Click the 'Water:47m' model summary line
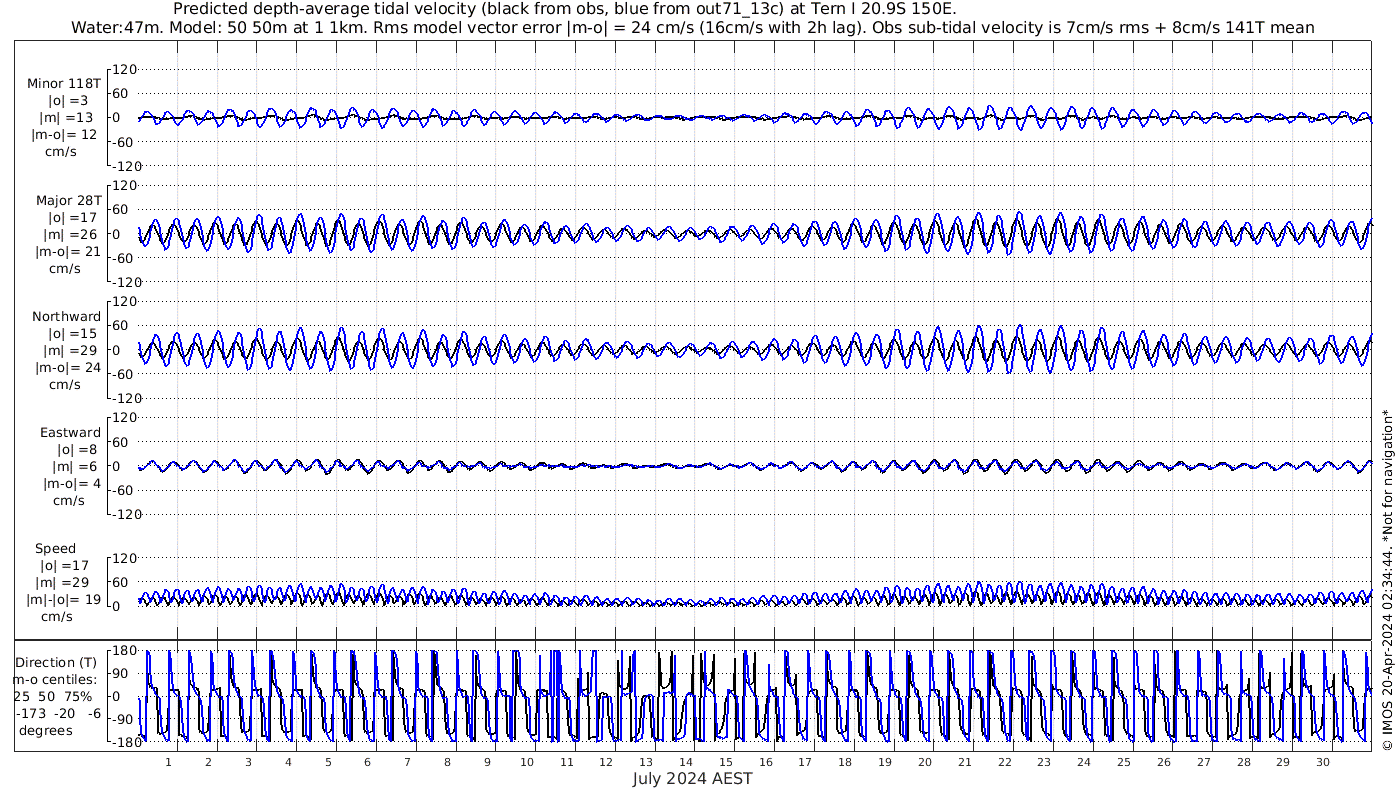Viewport: 1400px width, 800px height. point(693,28)
